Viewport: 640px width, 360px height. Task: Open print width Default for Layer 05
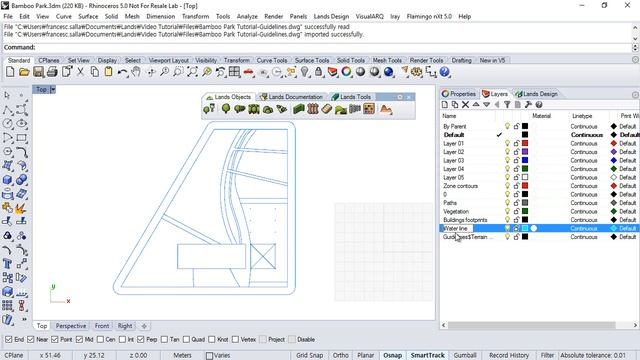(x=627, y=178)
